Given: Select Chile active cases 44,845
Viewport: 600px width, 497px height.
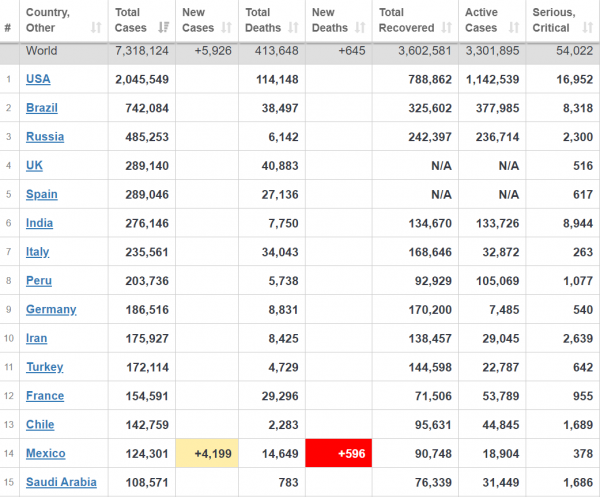Looking at the screenshot, I should click(x=501, y=425).
